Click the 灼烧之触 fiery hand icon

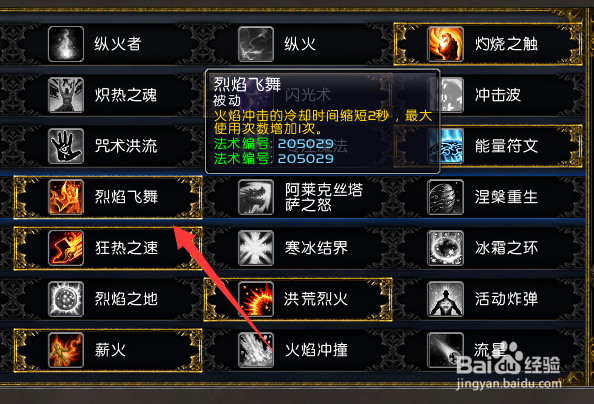coord(446,44)
